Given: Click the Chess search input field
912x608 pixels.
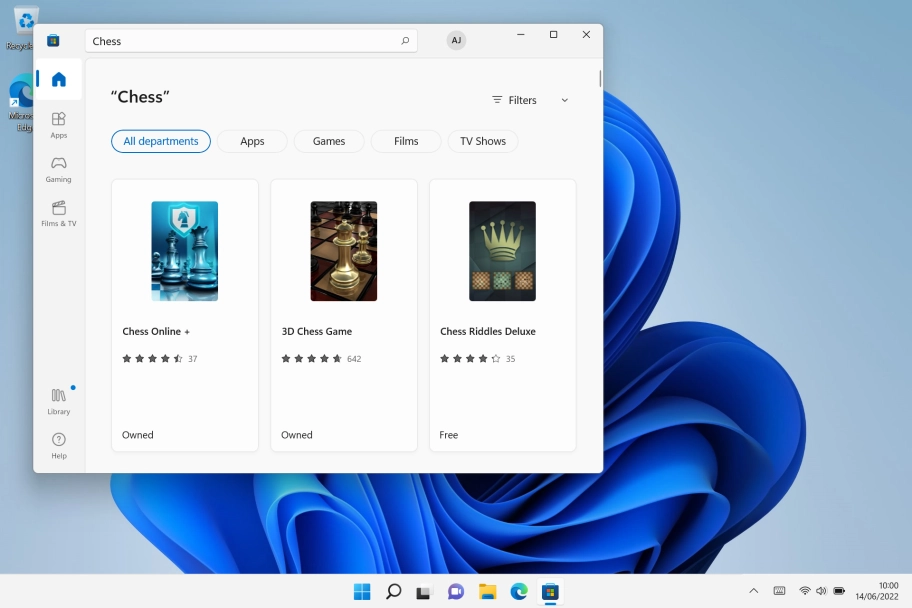Looking at the screenshot, I should [x=240, y=41].
